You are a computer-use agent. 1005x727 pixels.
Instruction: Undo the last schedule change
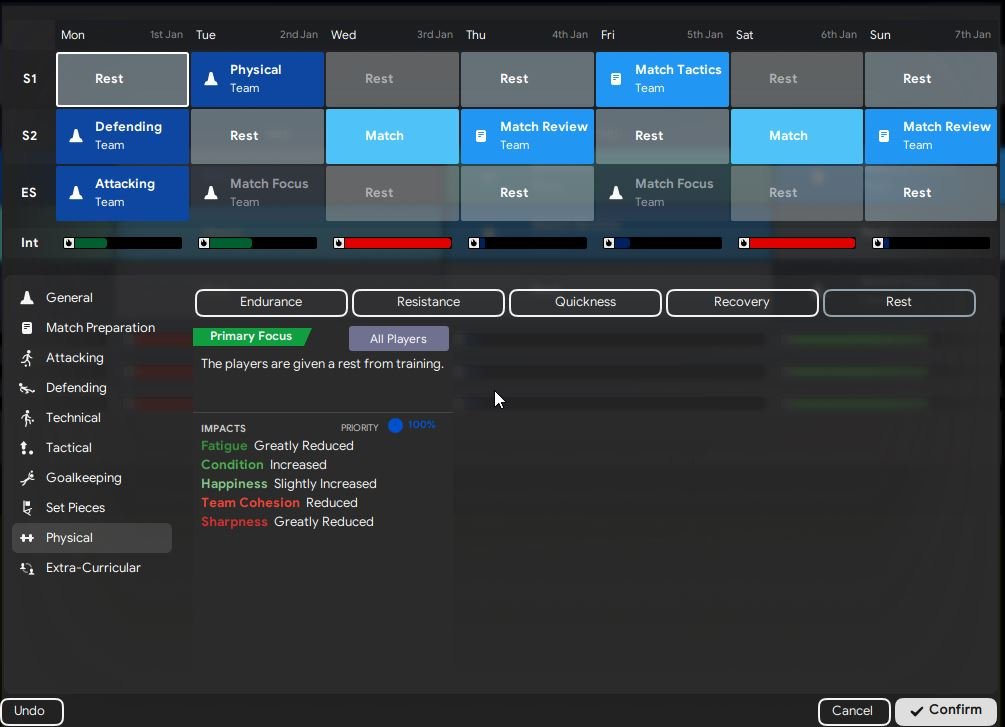(32, 711)
